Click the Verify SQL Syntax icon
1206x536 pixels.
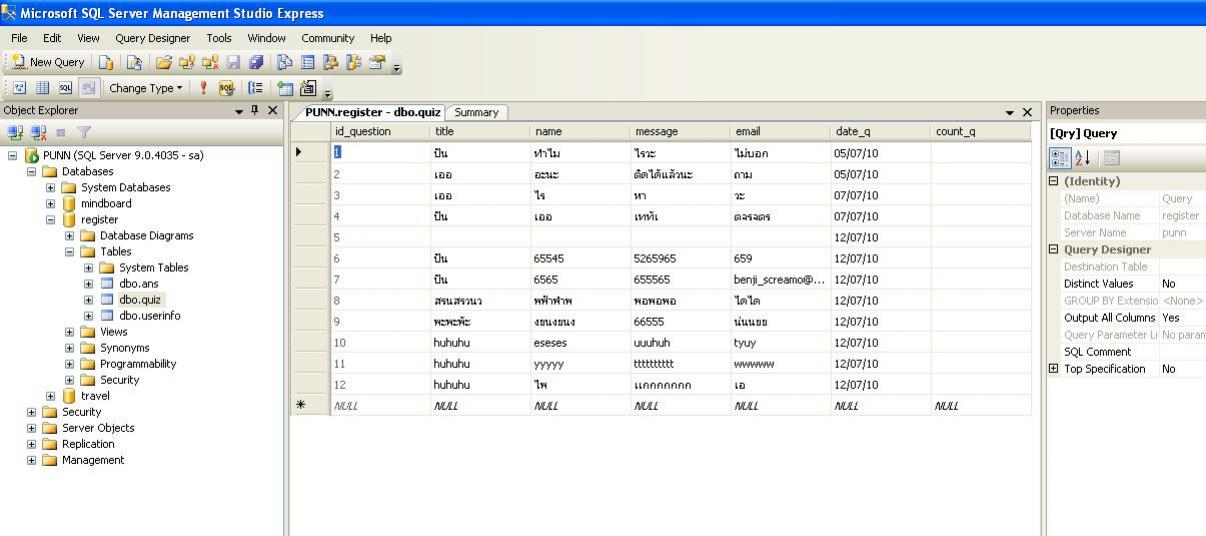click(226, 87)
